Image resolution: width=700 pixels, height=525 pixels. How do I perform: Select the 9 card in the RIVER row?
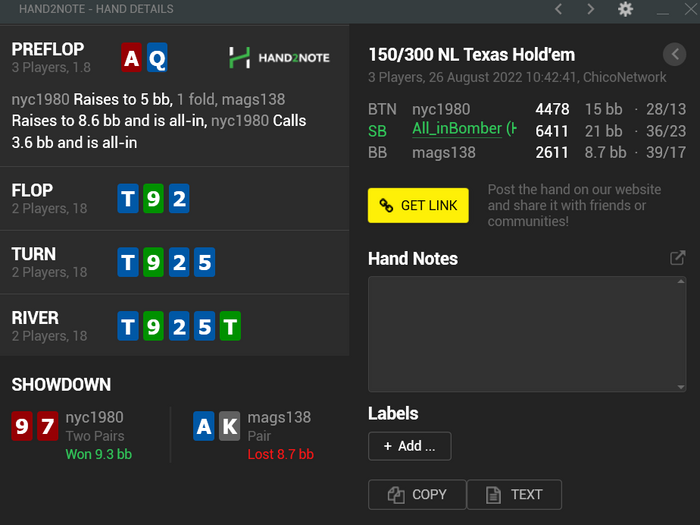coord(154,326)
